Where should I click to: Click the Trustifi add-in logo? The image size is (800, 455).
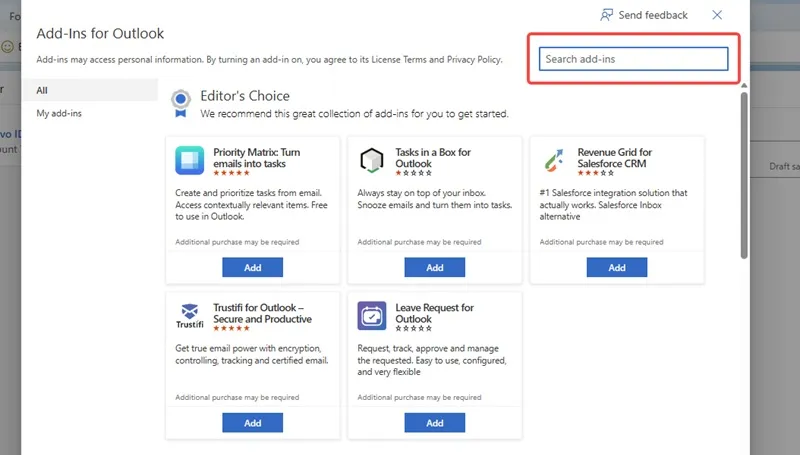pyautogui.click(x=190, y=316)
